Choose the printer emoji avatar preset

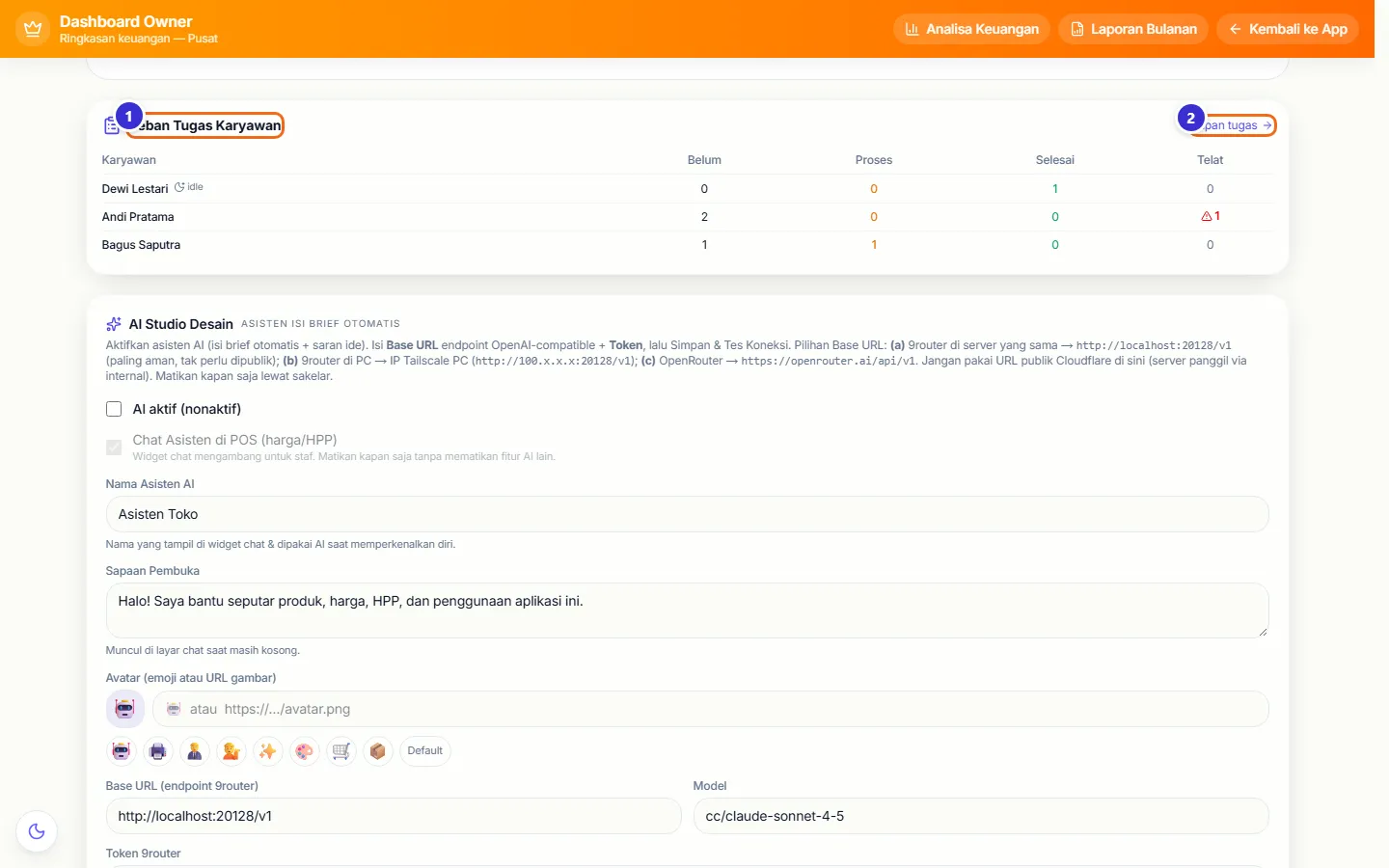click(x=158, y=751)
